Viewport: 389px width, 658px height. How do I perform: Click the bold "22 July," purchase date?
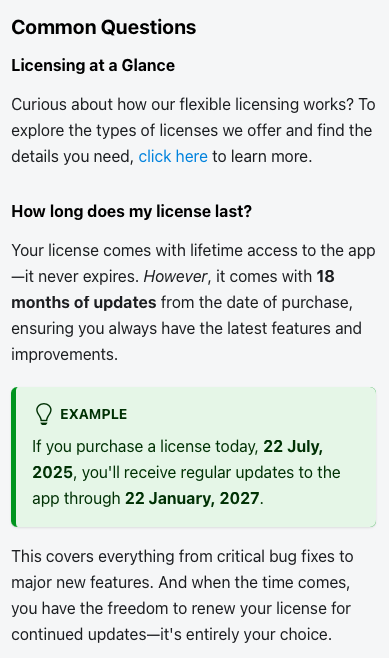[x=293, y=446]
